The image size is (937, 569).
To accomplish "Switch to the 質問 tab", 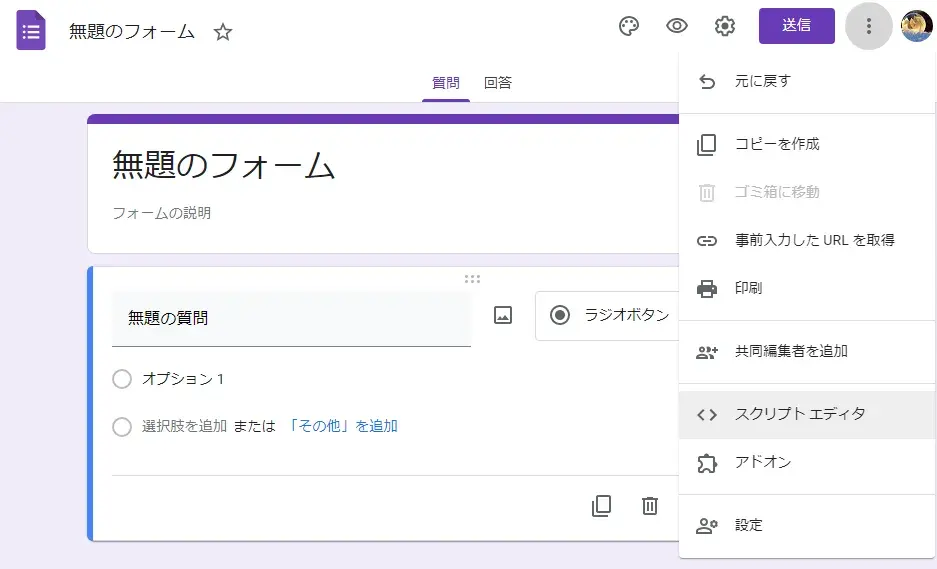I will [x=446, y=83].
